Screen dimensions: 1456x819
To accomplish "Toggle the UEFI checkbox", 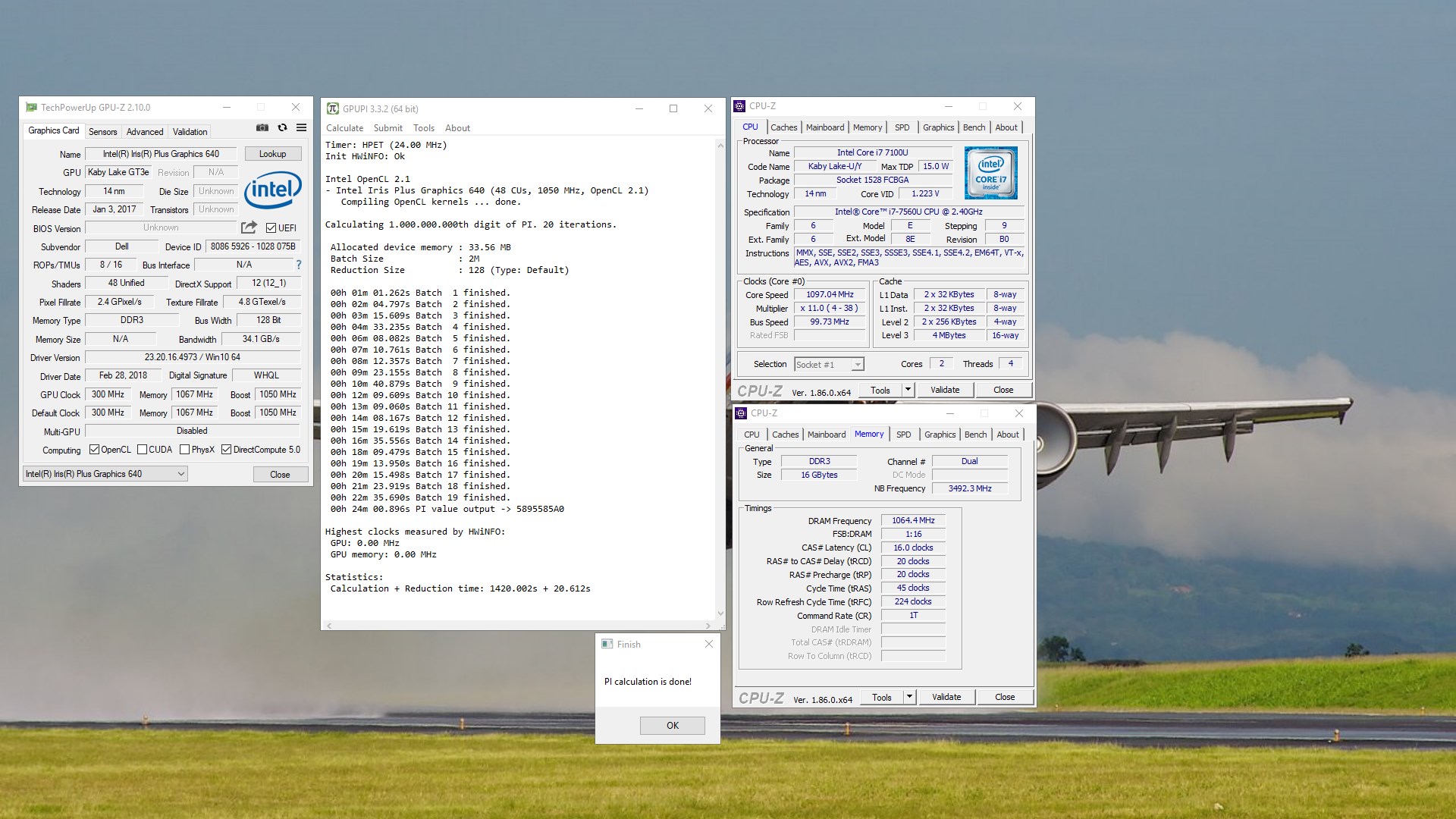I will (271, 228).
